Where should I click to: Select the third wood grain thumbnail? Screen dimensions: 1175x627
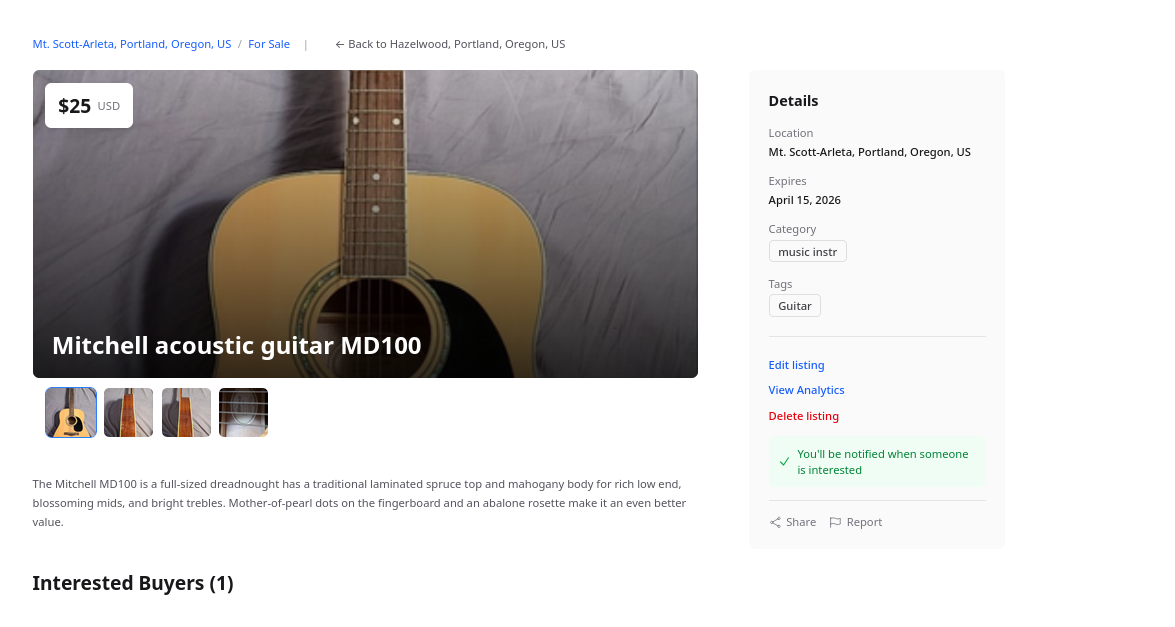click(x=186, y=412)
